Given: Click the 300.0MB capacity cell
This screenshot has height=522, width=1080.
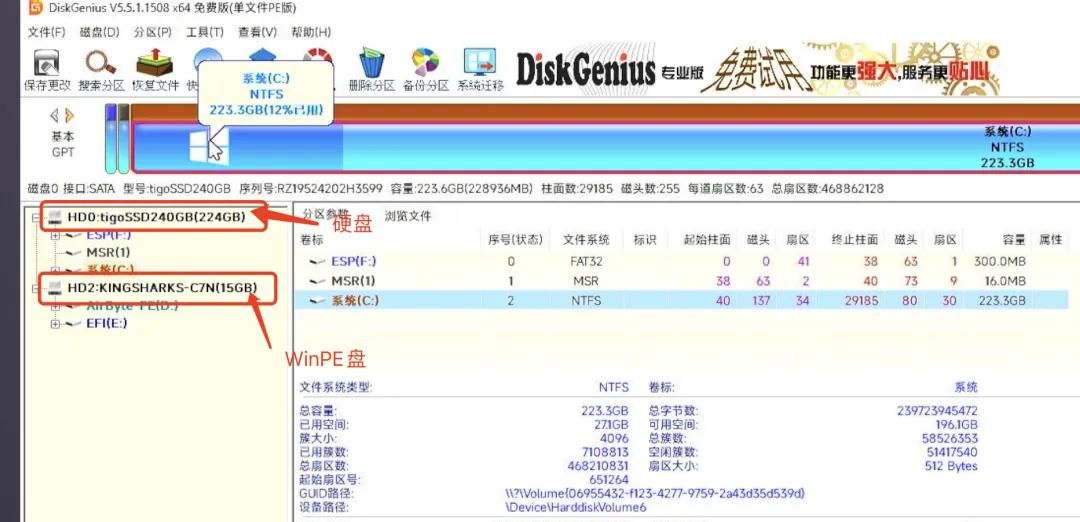Looking at the screenshot, I should coord(1000,262).
